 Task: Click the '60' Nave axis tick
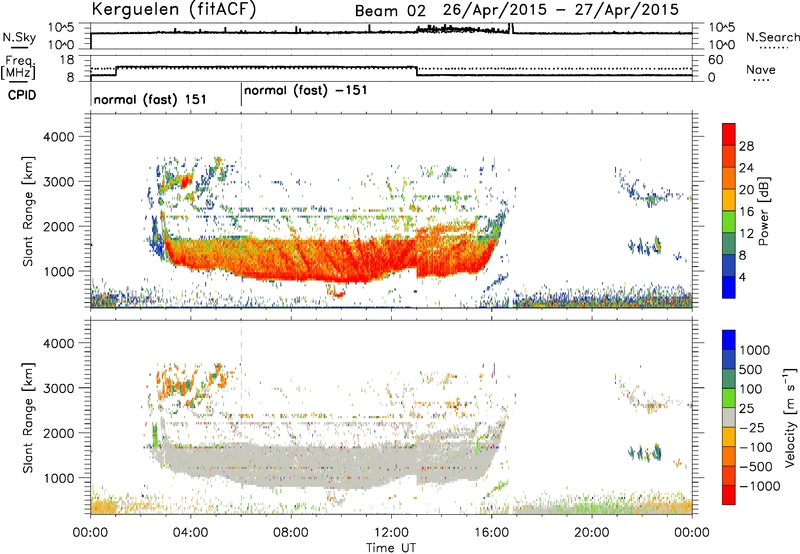tap(716, 60)
